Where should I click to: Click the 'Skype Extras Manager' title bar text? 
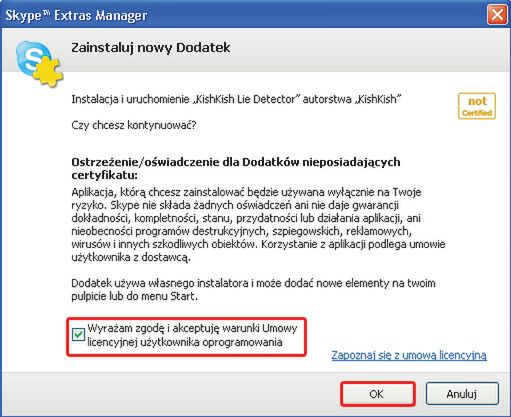(x=76, y=16)
